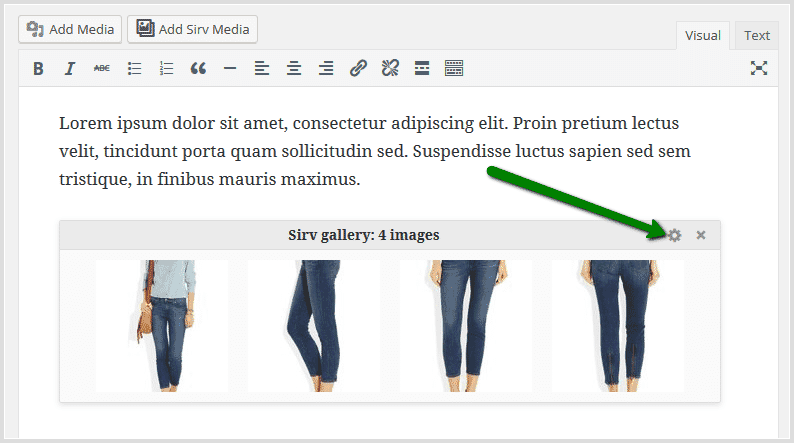Enter distraction-free fullscreen mode
Viewport: 794px width, 443px height.
point(759,68)
